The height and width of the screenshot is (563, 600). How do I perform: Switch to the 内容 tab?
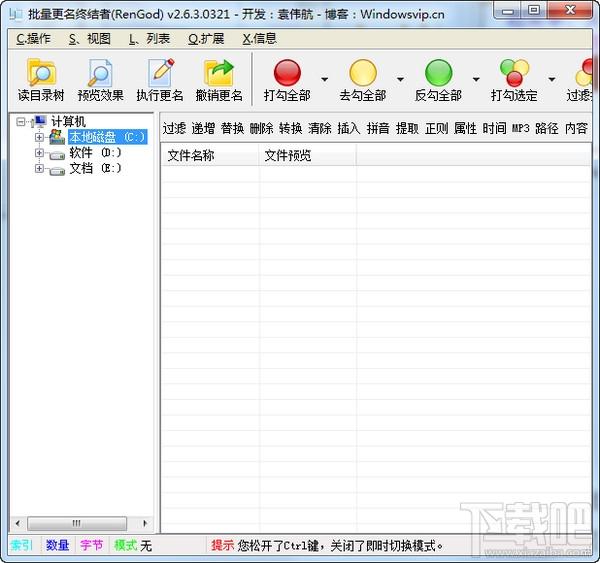coord(576,128)
